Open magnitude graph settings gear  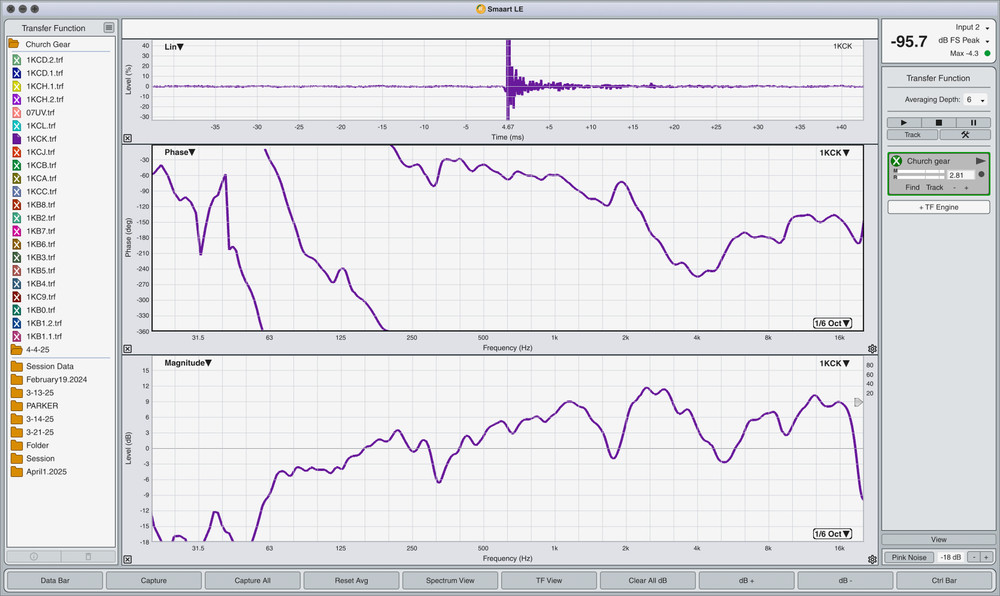pyautogui.click(x=873, y=559)
